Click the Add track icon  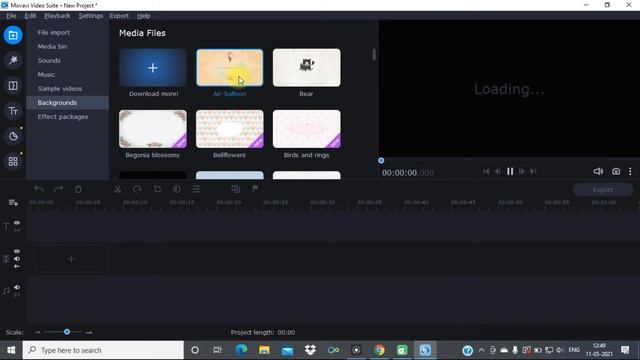click(x=13, y=203)
